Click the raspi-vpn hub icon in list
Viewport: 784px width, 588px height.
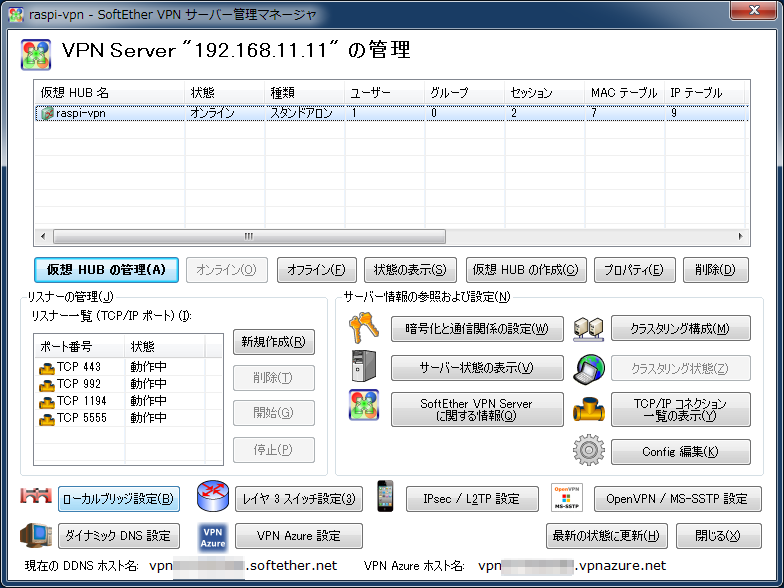coord(47,114)
